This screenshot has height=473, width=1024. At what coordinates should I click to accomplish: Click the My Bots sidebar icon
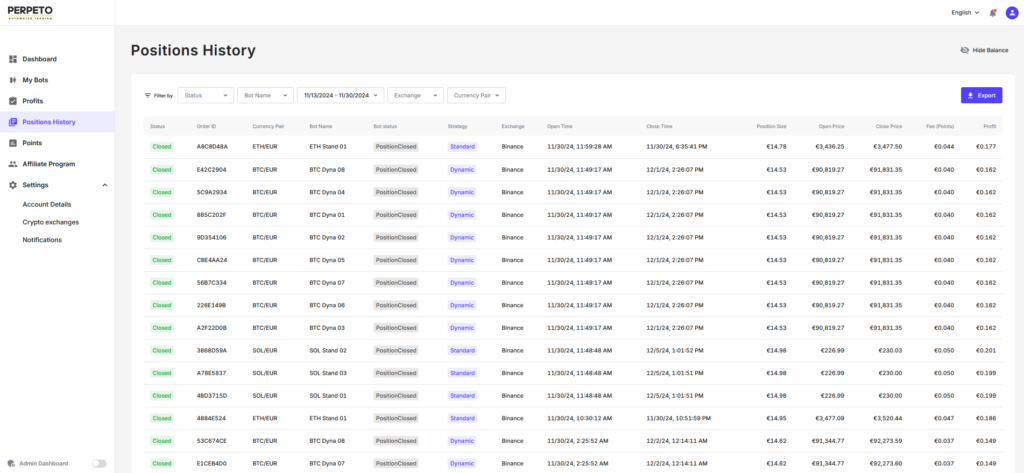[12, 80]
